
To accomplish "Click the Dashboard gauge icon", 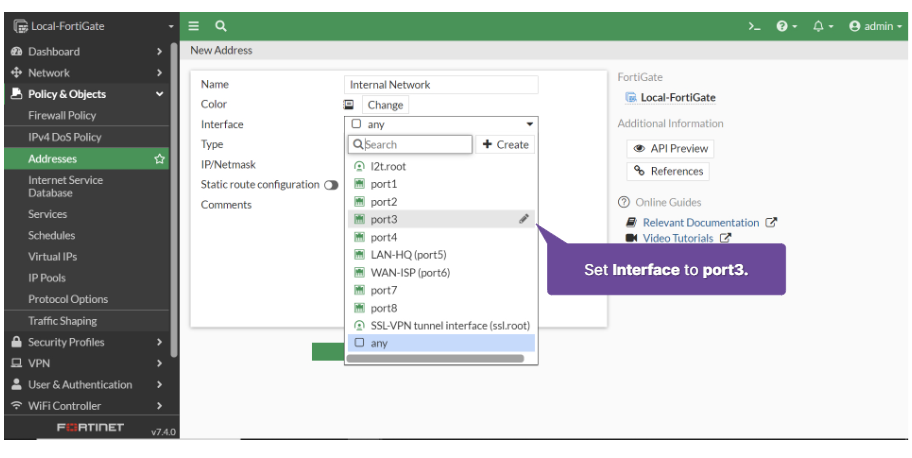I will (16, 51).
